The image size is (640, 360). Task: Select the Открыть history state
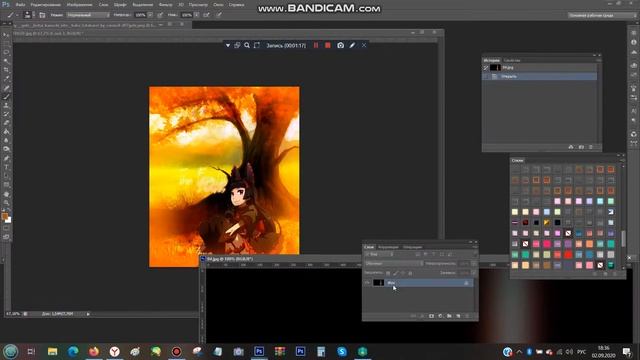(x=540, y=76)
